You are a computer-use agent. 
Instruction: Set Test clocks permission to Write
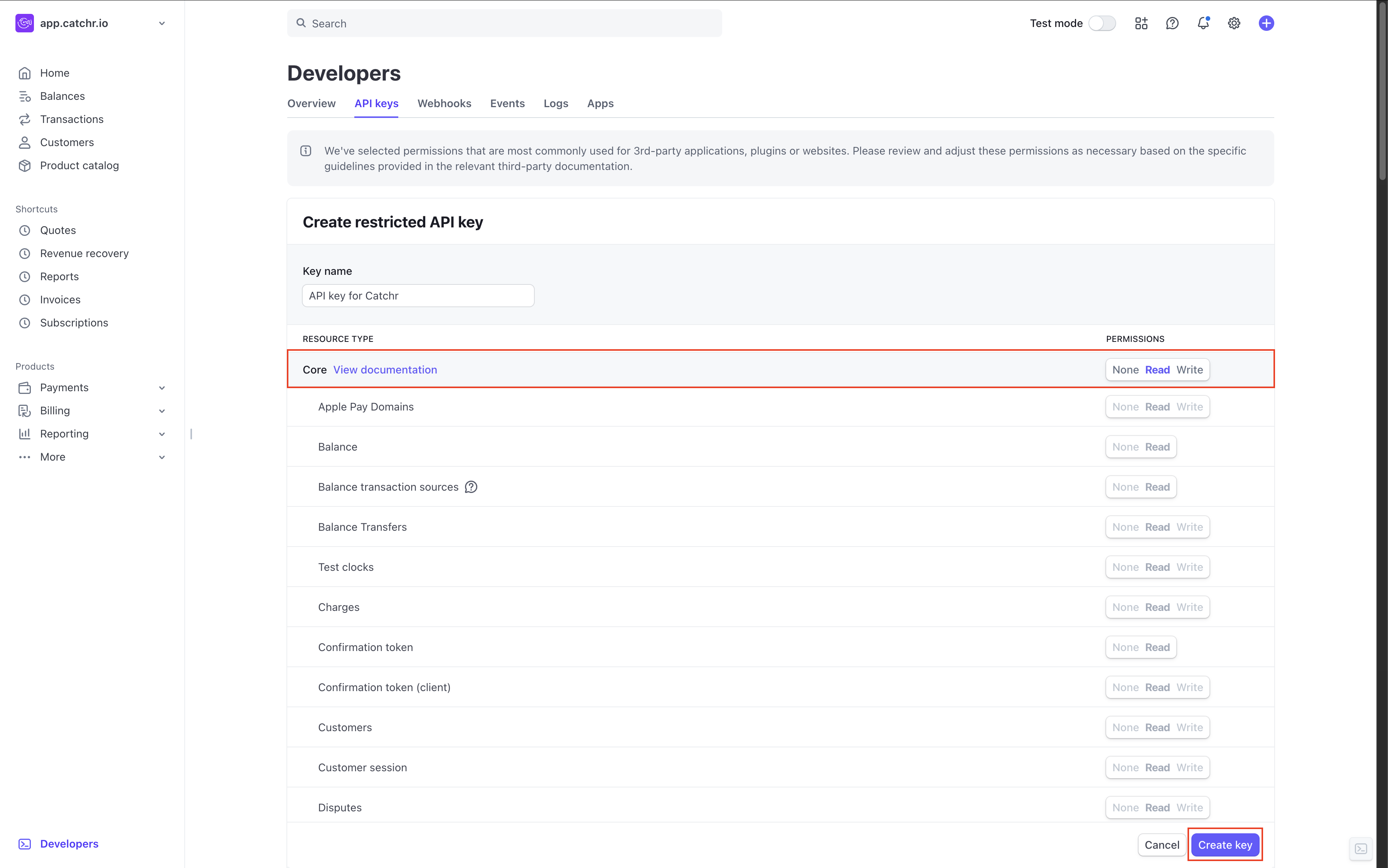1189,567
